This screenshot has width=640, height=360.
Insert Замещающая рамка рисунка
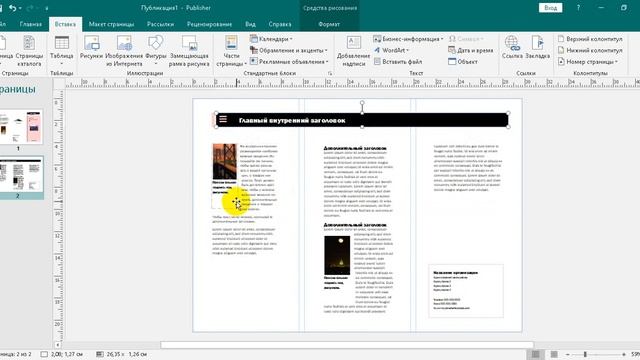189,51
